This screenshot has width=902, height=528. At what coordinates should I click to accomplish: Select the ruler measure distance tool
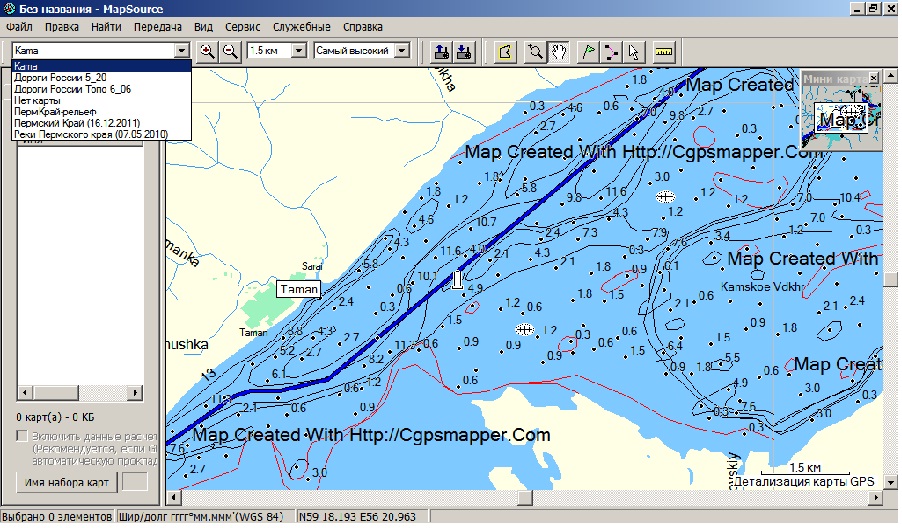[x=664, y=51]
